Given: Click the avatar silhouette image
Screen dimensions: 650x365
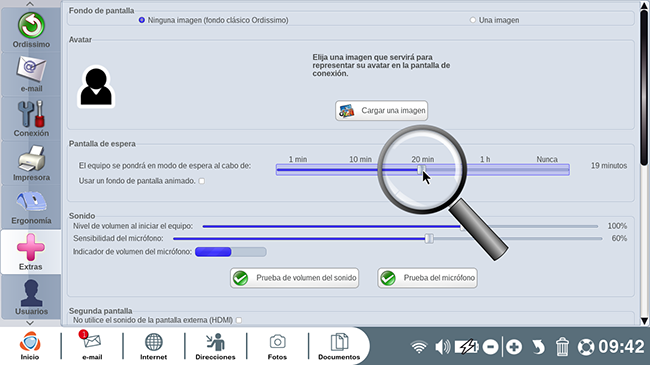Looking at the screenshot, I should 96,86.
